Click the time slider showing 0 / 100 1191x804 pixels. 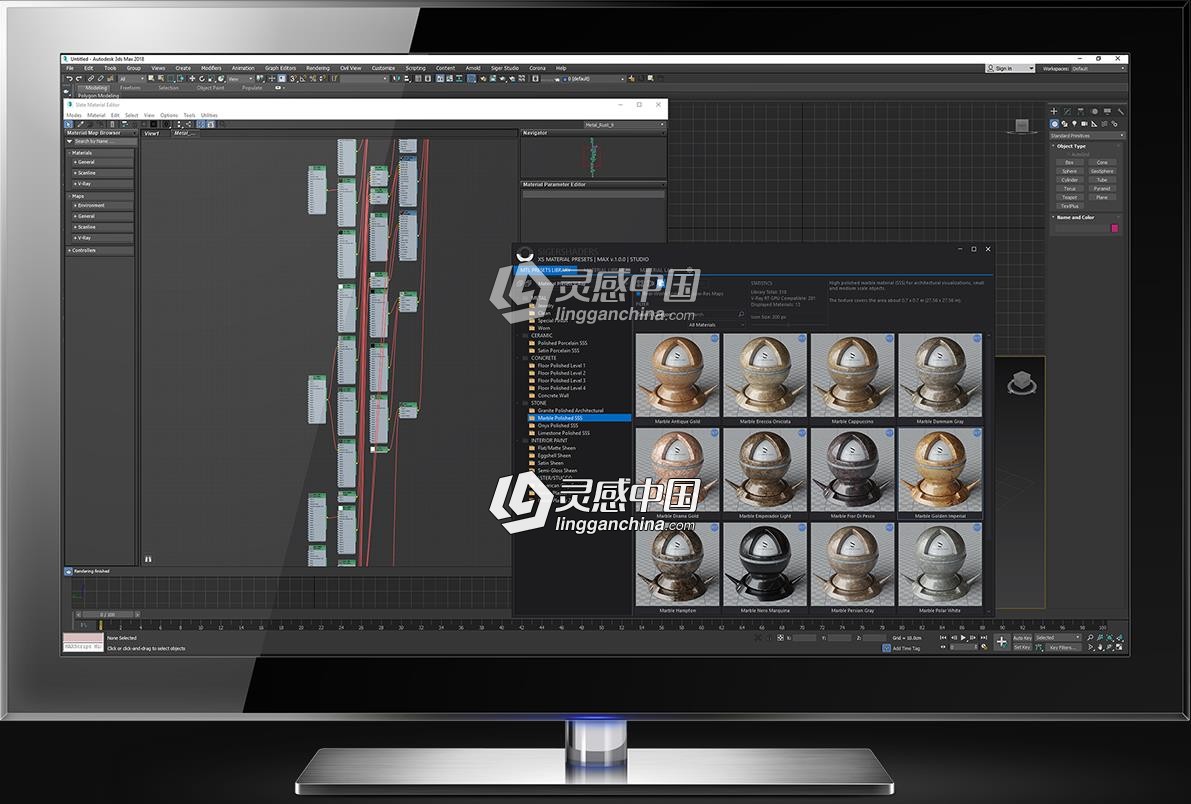coord(107,614)
